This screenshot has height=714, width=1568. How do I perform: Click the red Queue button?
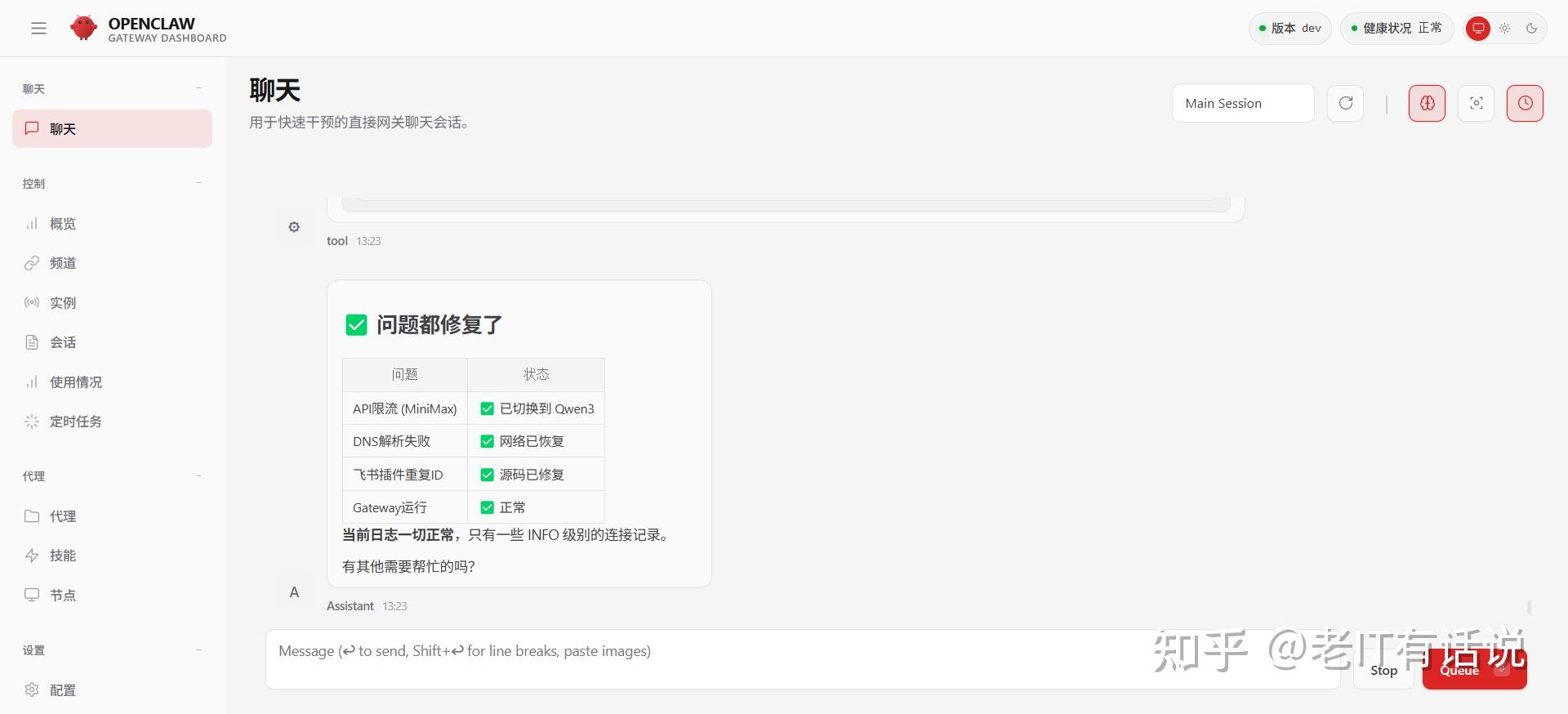click(1474, 671)
